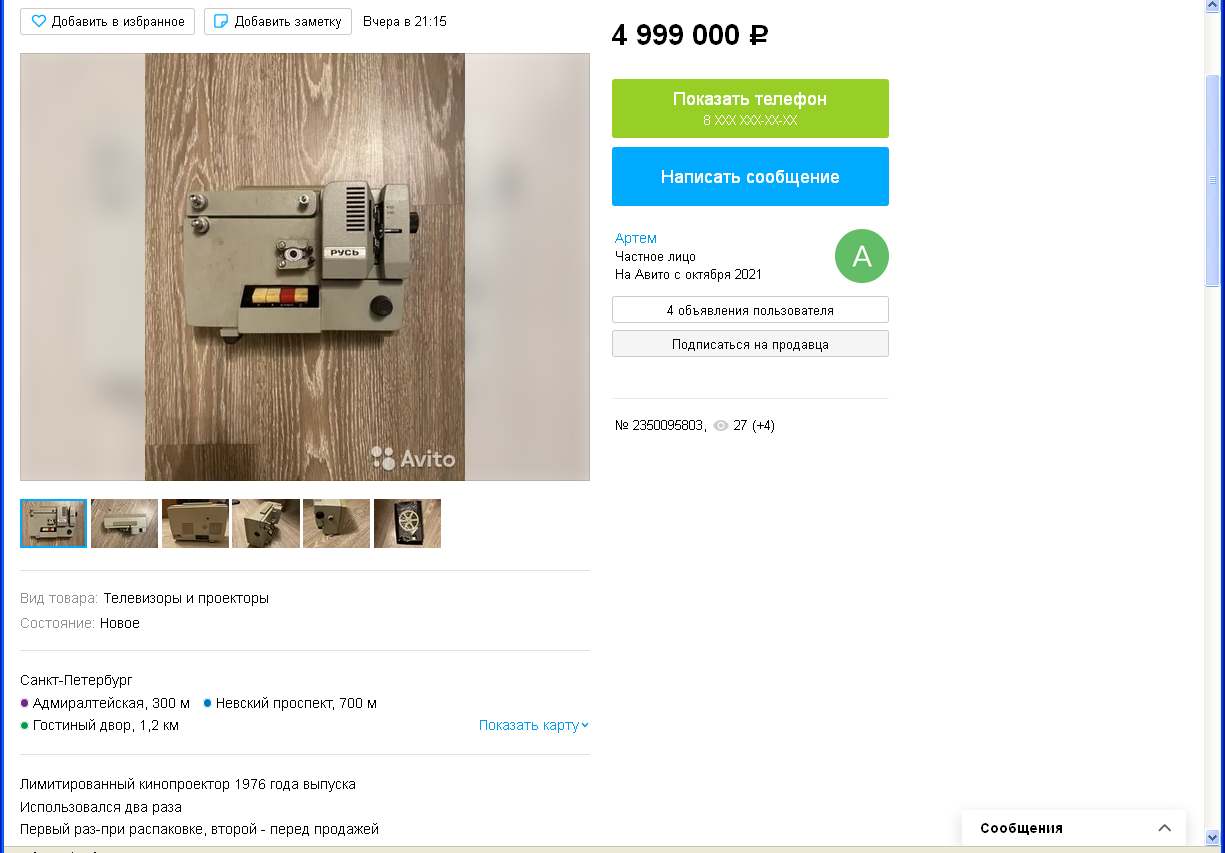Click the Показать телефон green button
1225x853 pixels.
click(750, 108)
